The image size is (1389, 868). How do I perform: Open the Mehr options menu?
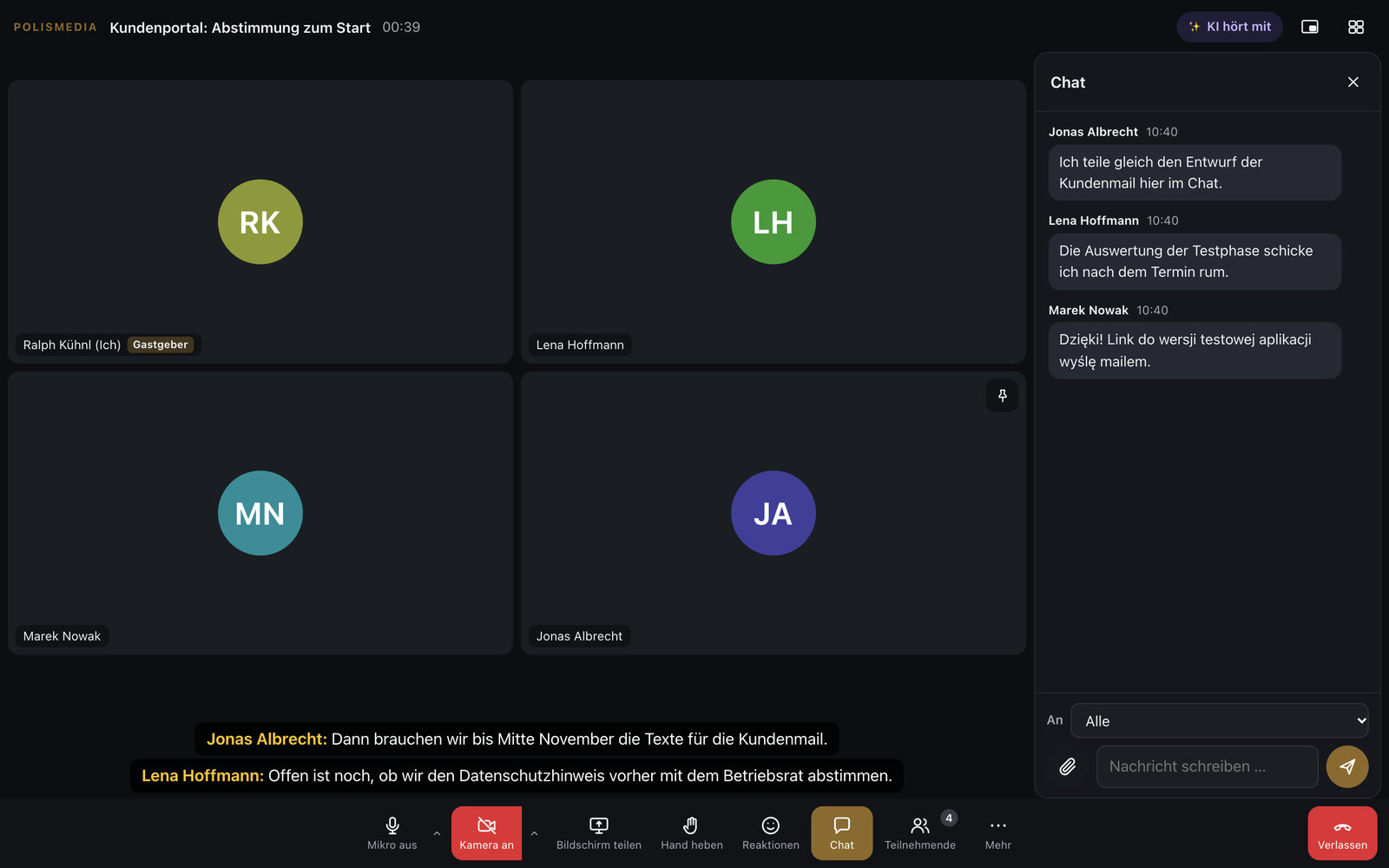(x=998, y=833)
